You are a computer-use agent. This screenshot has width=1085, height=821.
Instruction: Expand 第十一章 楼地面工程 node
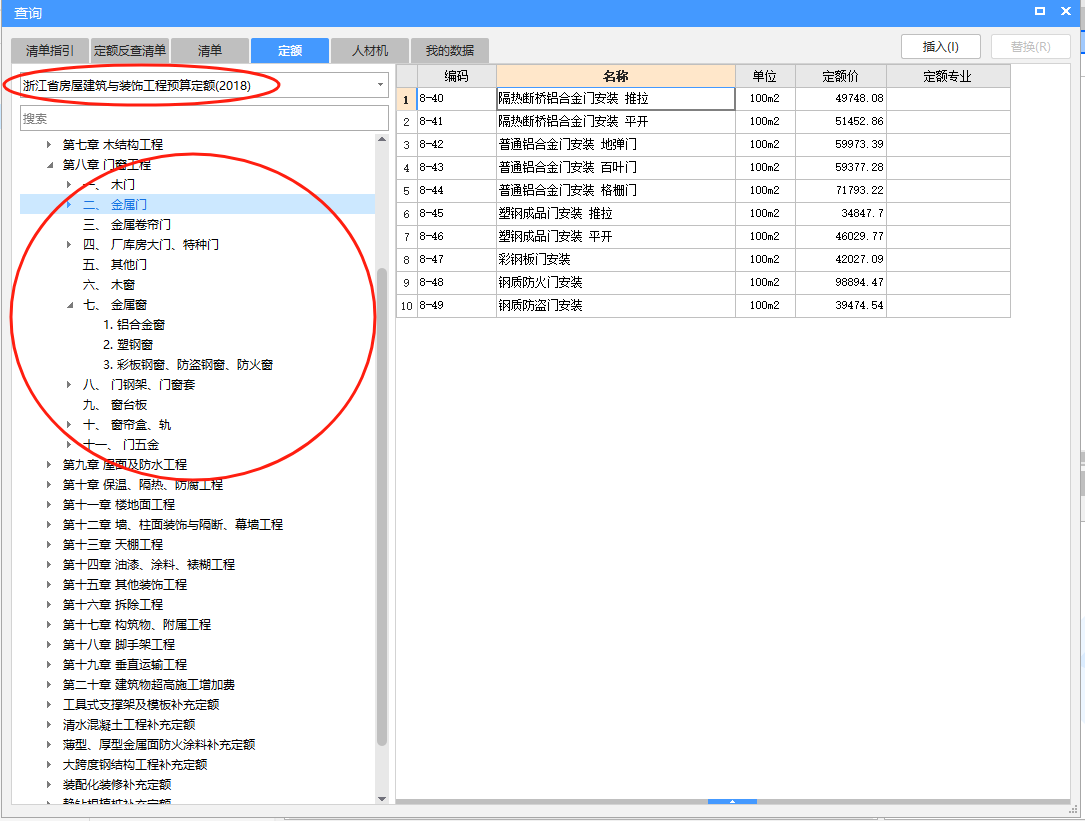click(x=48, y=505)
